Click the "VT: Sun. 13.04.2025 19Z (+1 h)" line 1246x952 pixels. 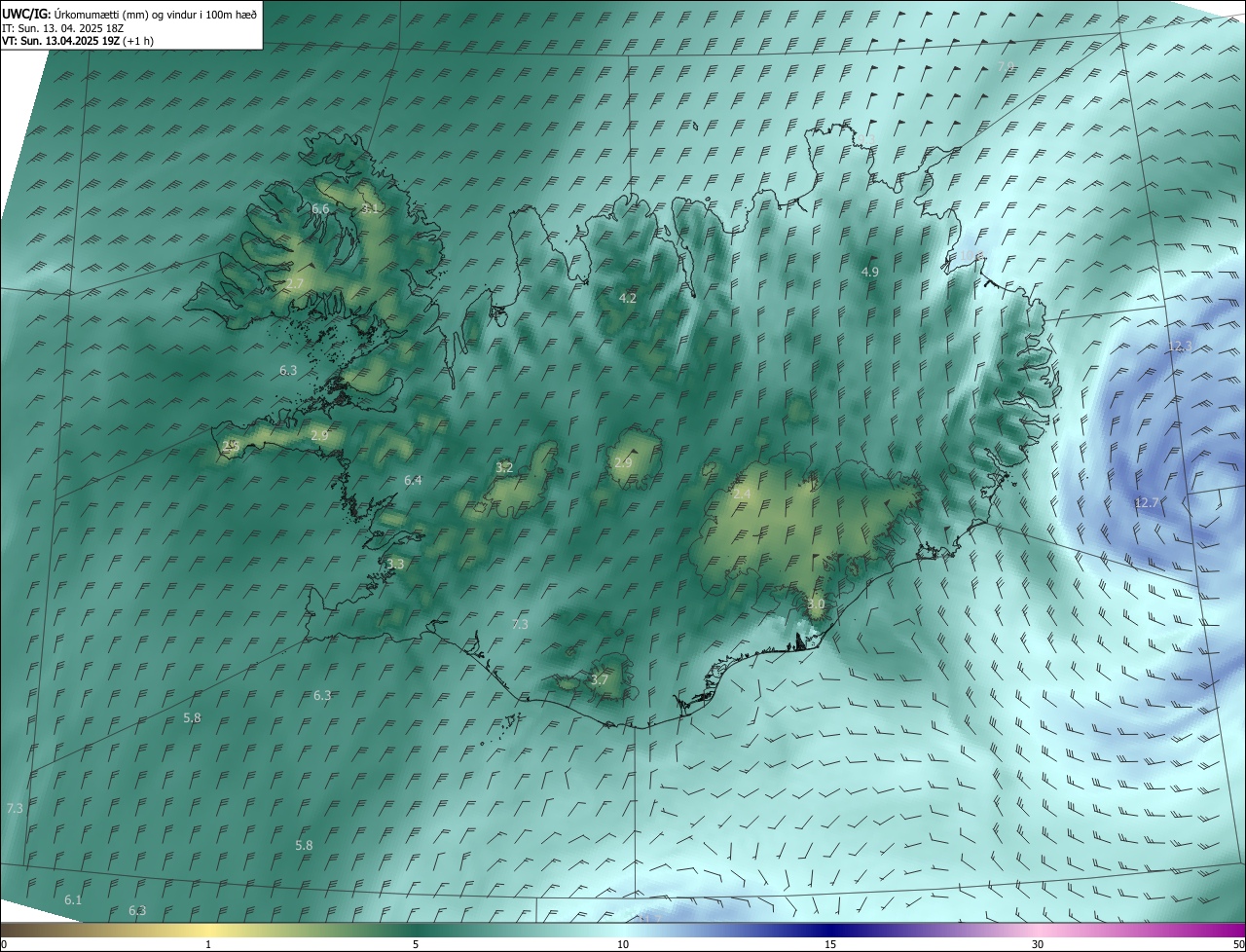tap(77, 41)
